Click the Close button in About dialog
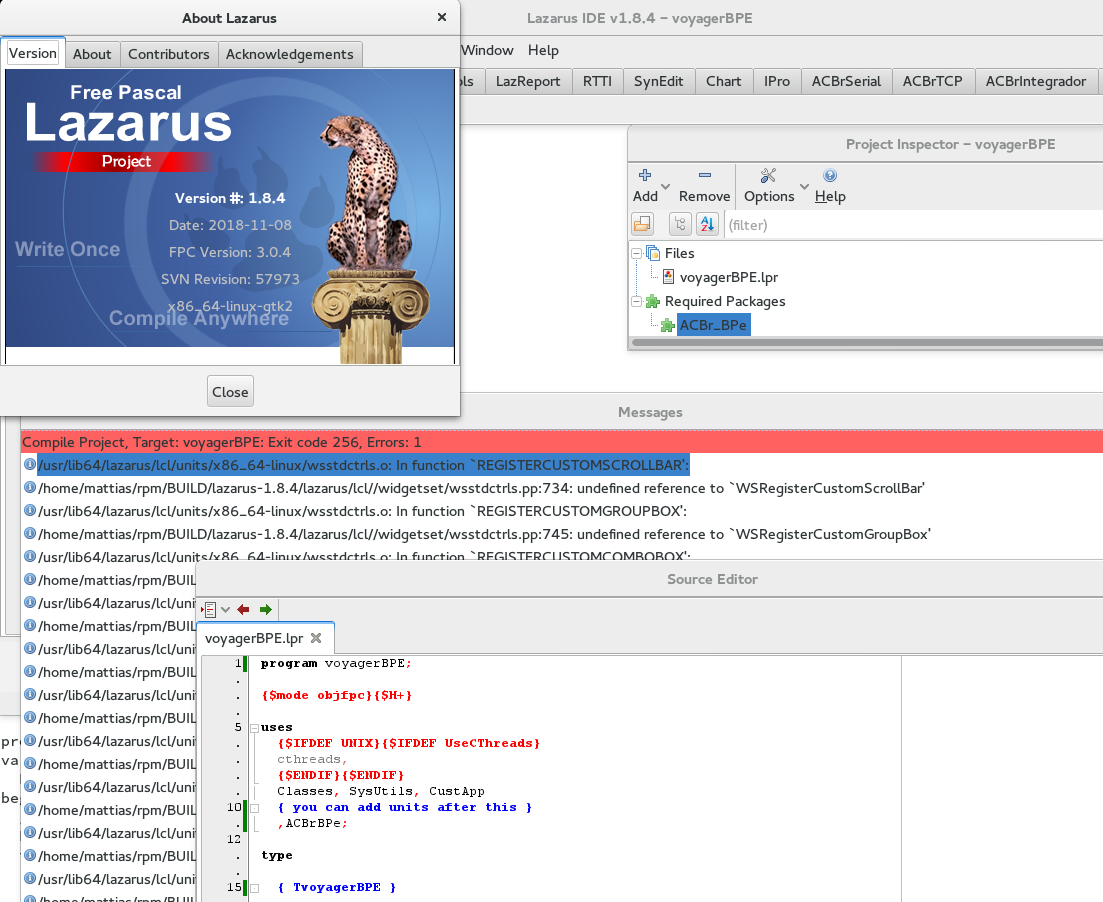This screenshot has width=1103, height=902. (x=230, y=391)
